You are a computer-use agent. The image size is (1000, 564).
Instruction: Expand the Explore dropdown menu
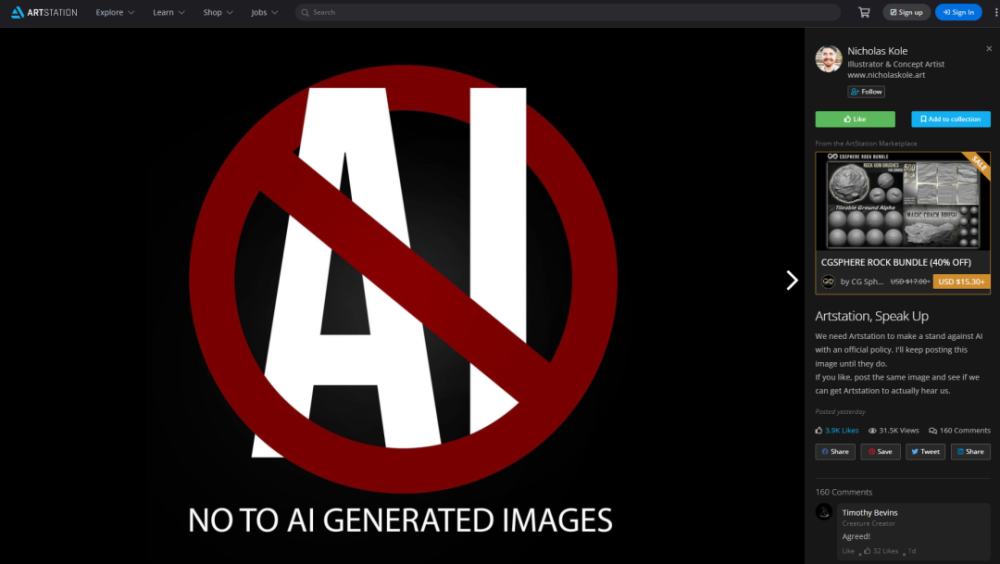point(115,12)
